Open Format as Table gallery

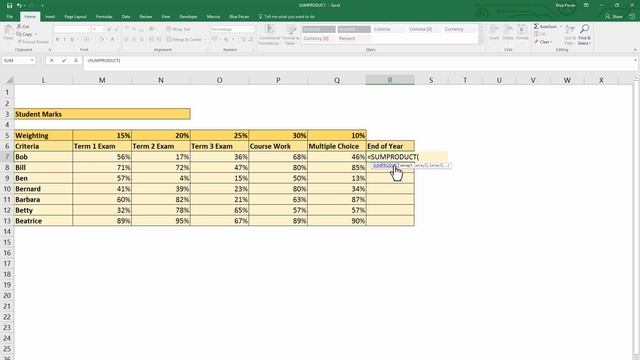tap(291, 34)
